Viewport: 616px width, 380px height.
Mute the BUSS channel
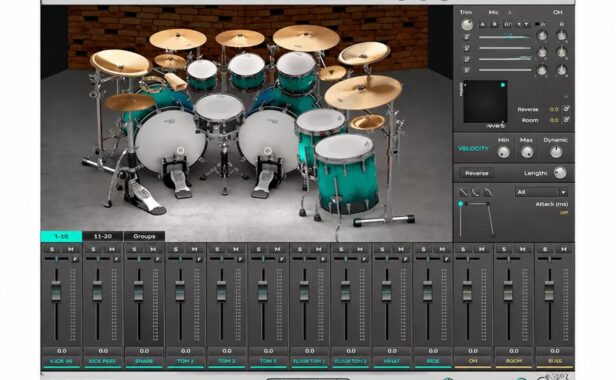click(x=564, y=249)
